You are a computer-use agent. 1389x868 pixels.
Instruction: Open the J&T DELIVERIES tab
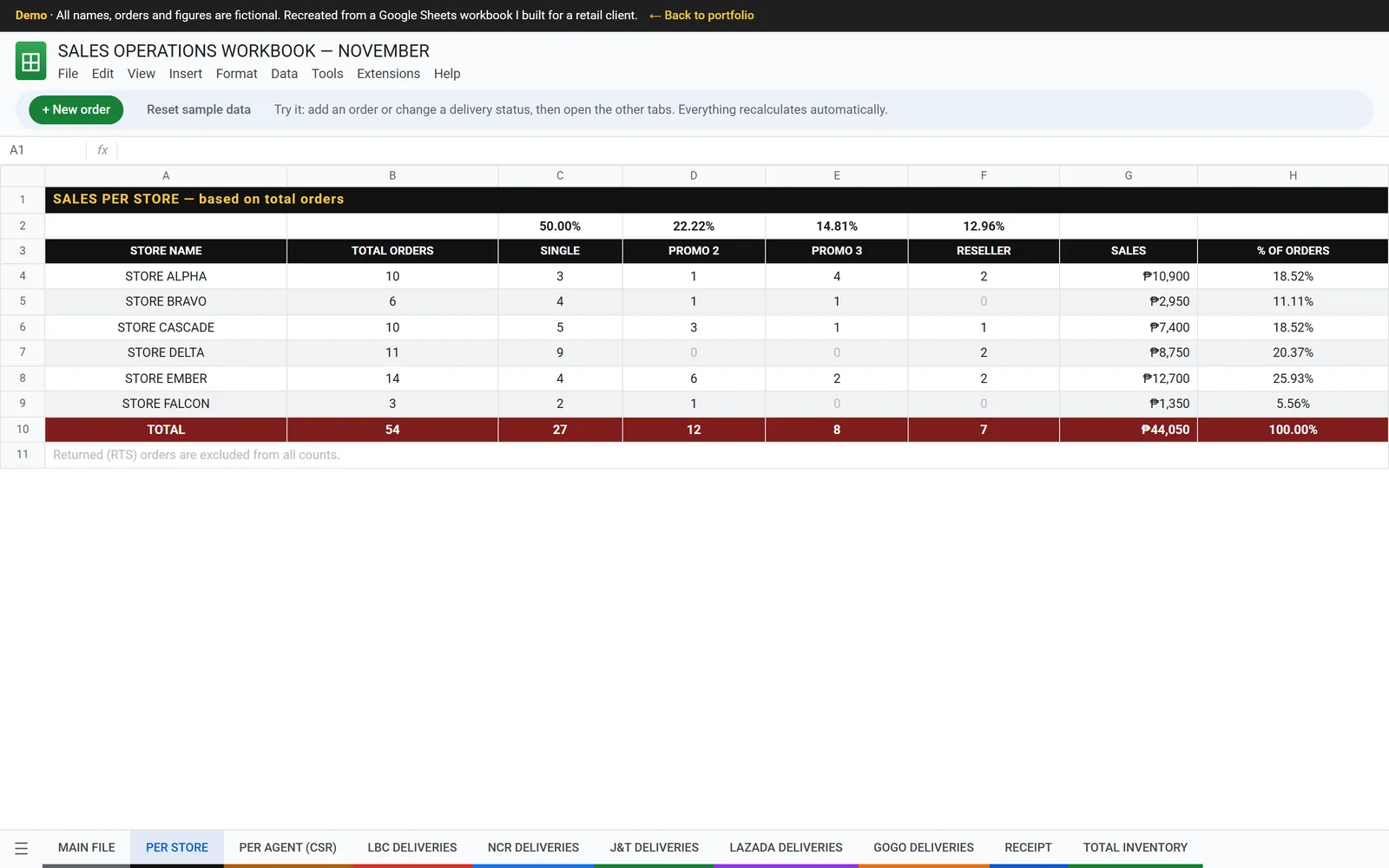[655, 848]
